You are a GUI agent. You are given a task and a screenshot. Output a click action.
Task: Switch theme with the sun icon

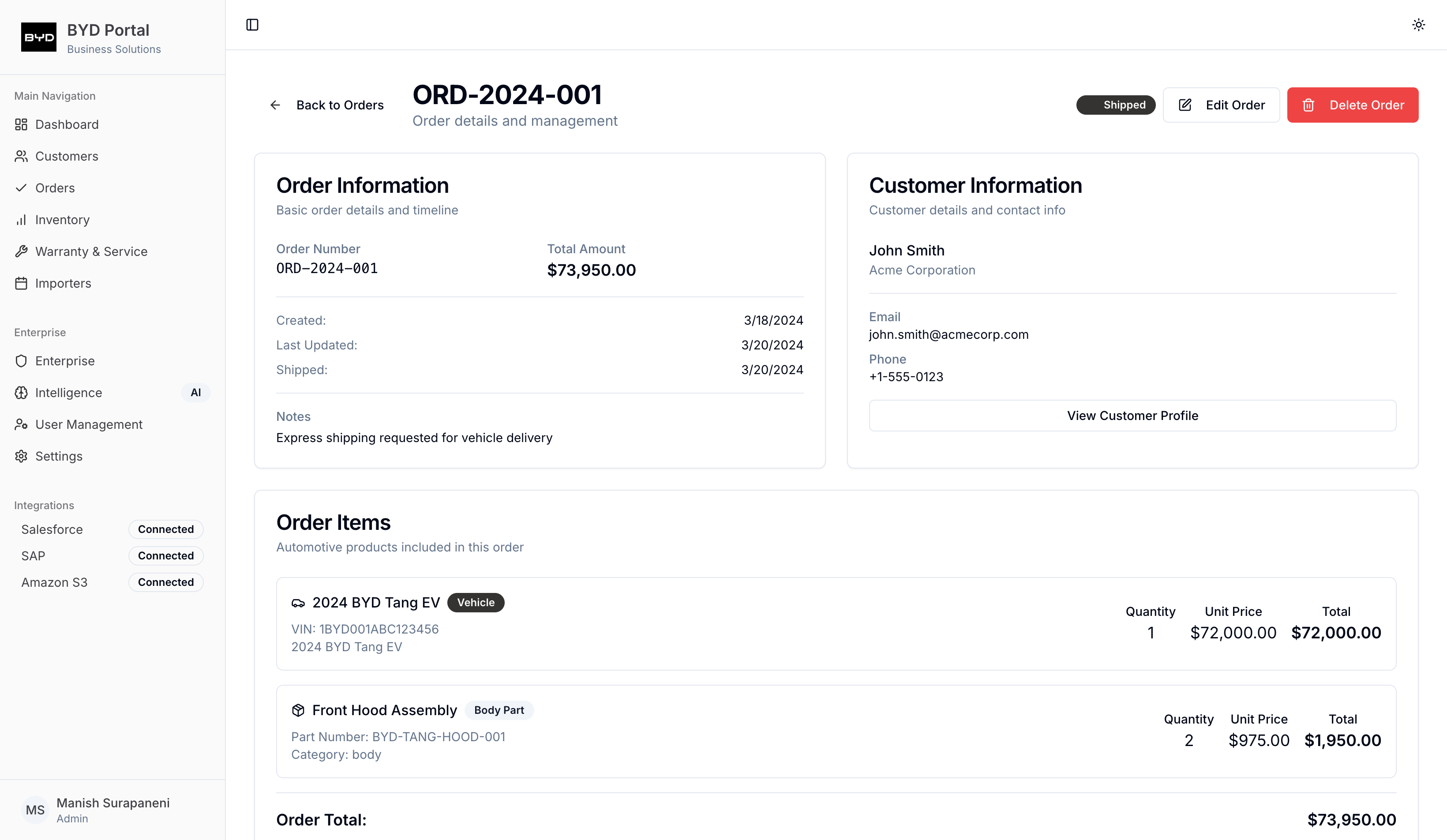pos(1418,25)
